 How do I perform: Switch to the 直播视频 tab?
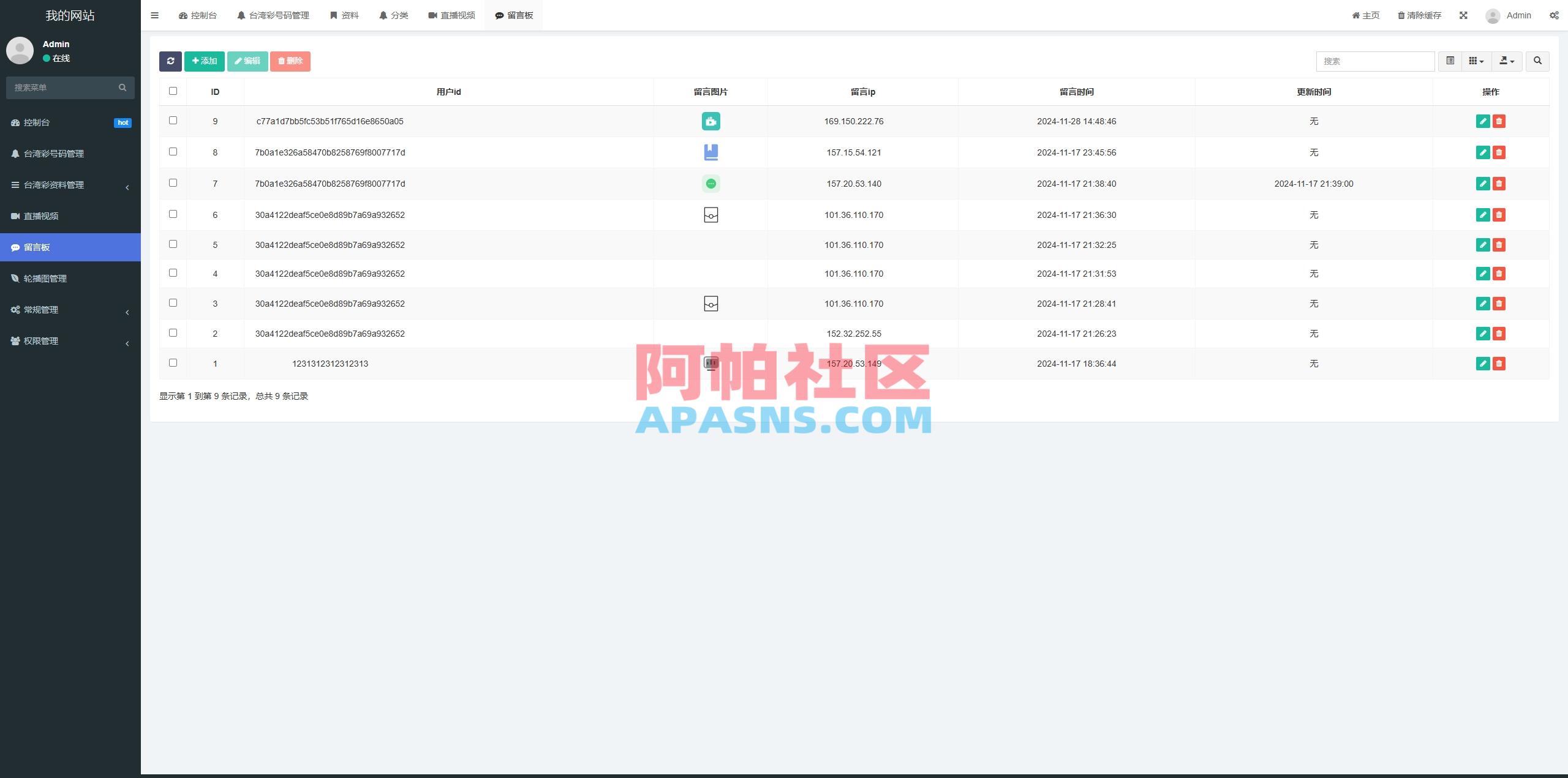pos(451,15)
